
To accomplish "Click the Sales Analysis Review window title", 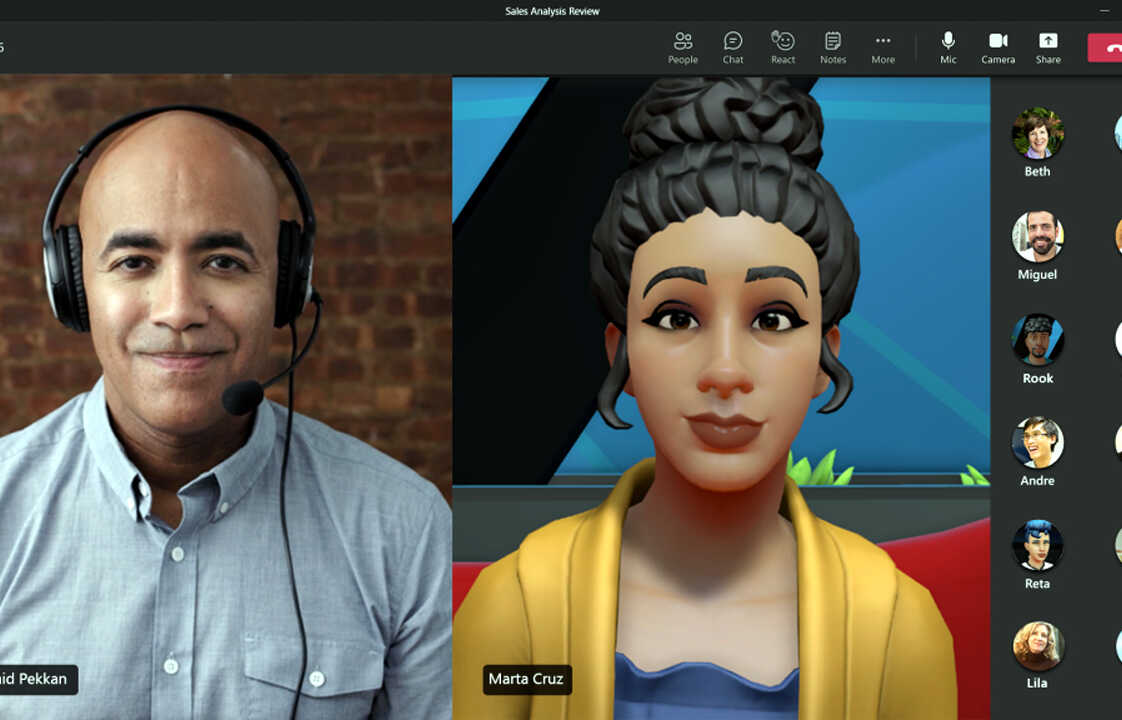I will [552, 11].
